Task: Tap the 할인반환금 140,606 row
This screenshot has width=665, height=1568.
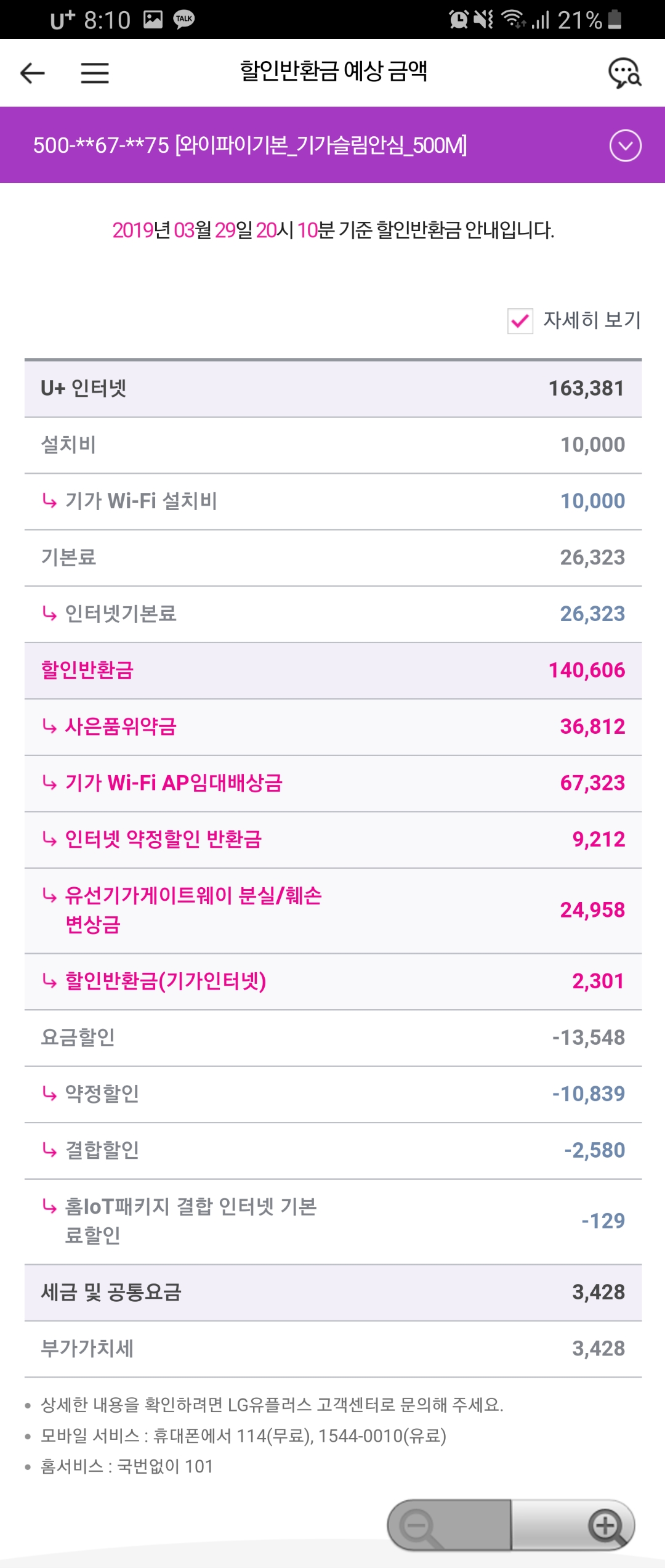Action: 332,670
